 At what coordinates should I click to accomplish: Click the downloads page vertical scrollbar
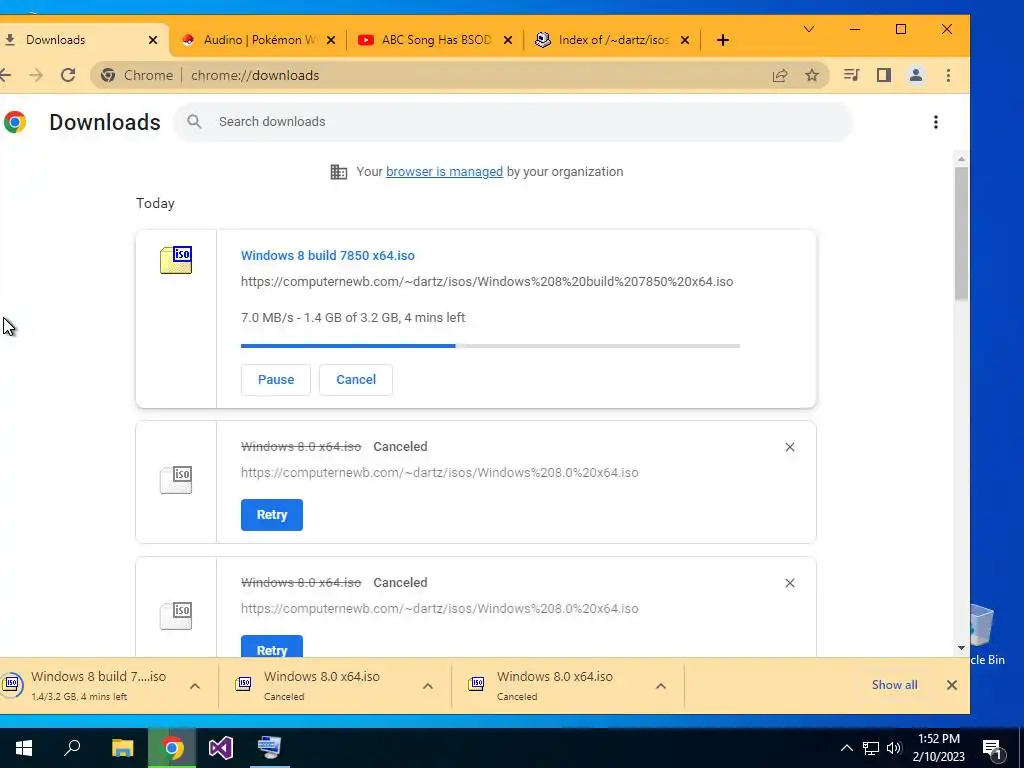961,233
